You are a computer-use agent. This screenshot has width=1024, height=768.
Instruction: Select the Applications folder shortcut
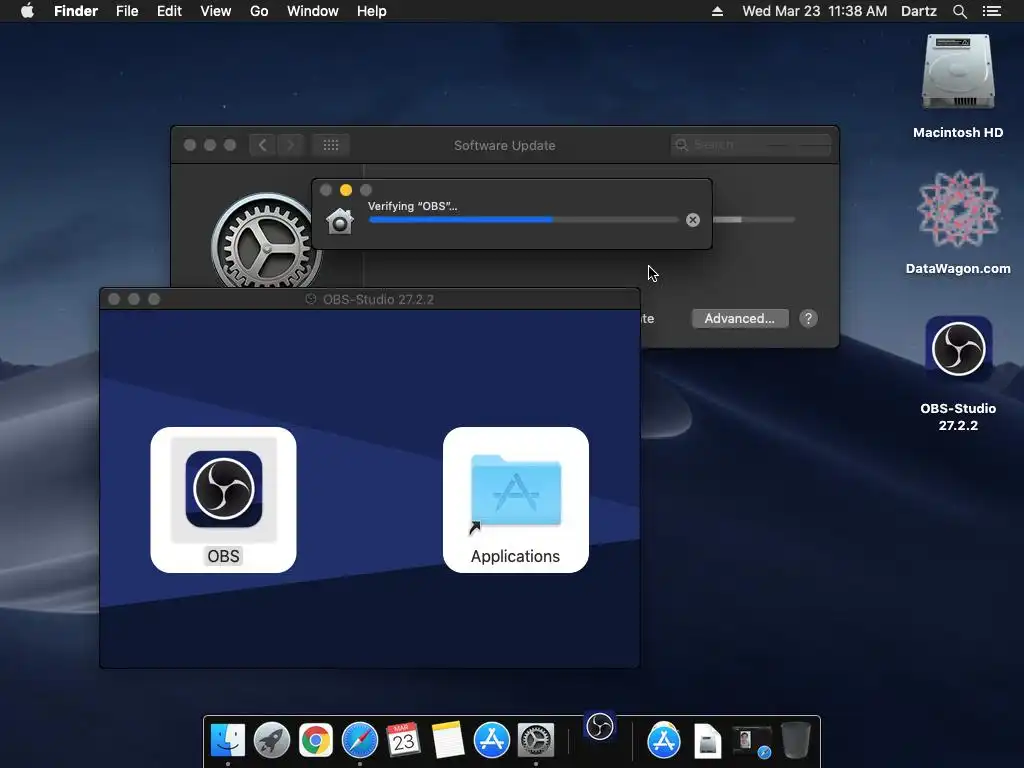coord(515,490)
